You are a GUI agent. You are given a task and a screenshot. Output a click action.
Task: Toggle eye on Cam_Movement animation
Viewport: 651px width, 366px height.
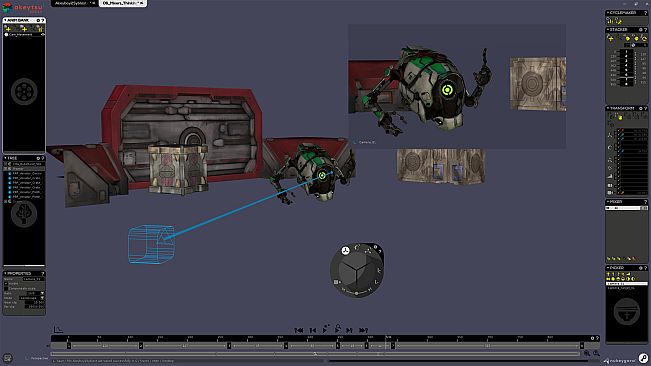click(x=42, y=34)
